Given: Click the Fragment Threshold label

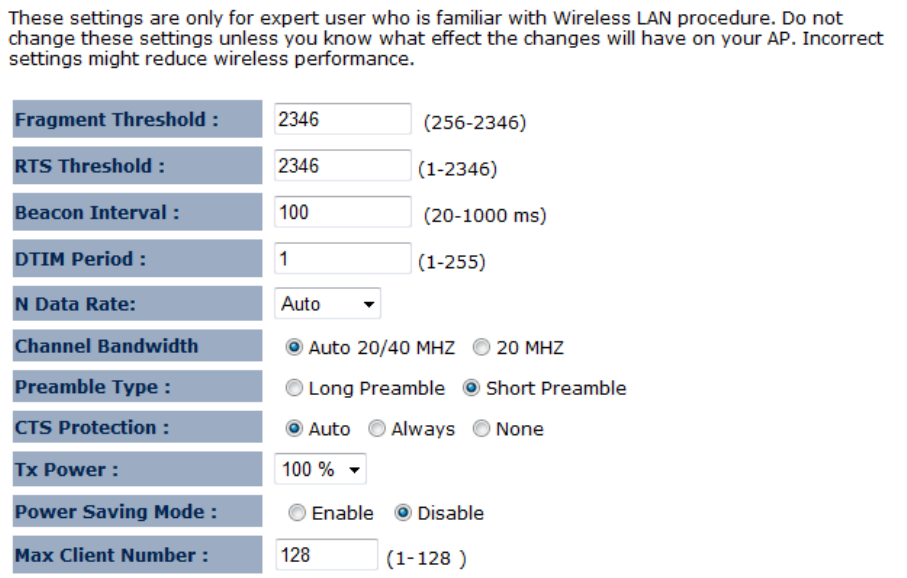Looking at the screenshot, I should 116,120.
